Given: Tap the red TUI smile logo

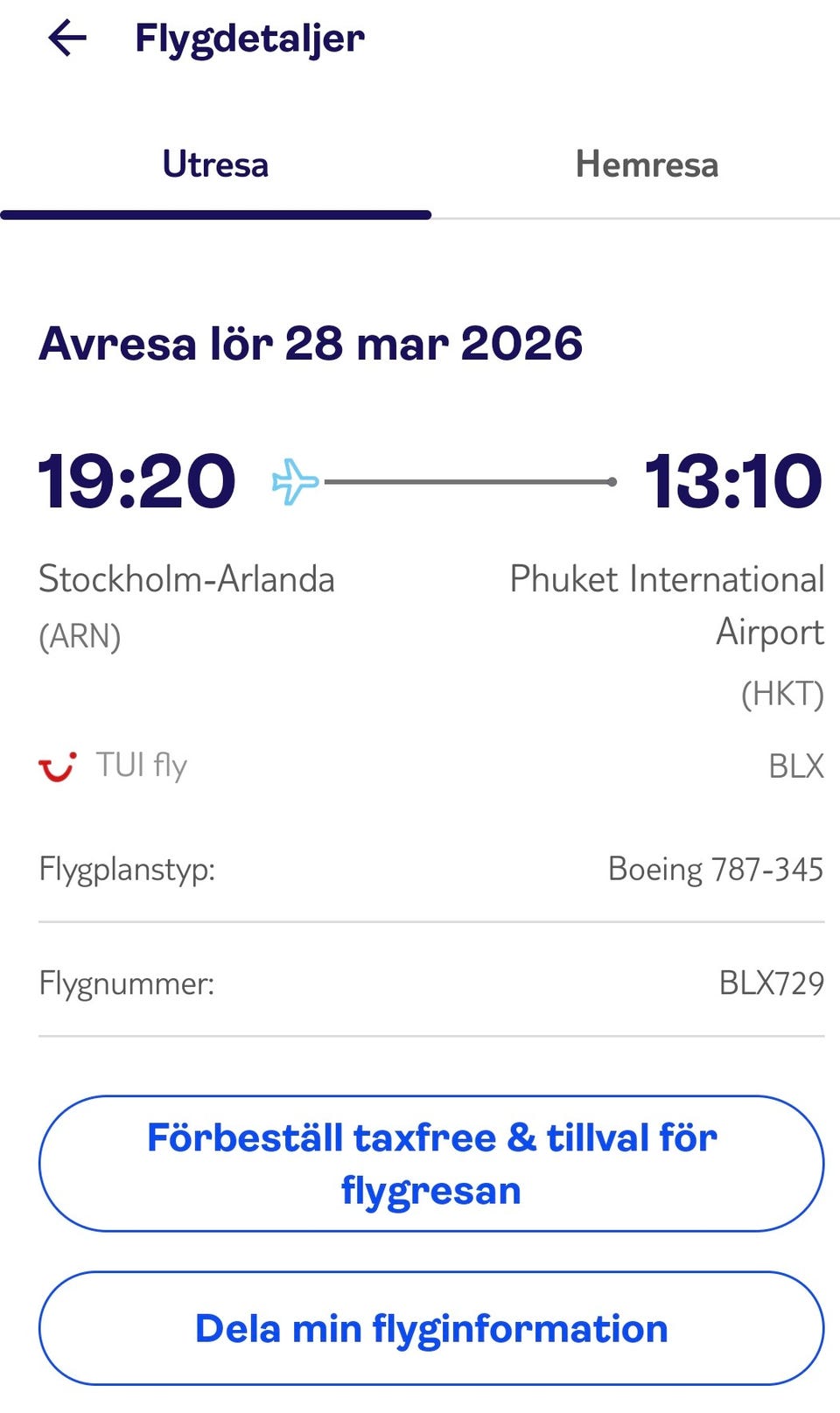Looking at the screenshot, I should click(58, 766).
